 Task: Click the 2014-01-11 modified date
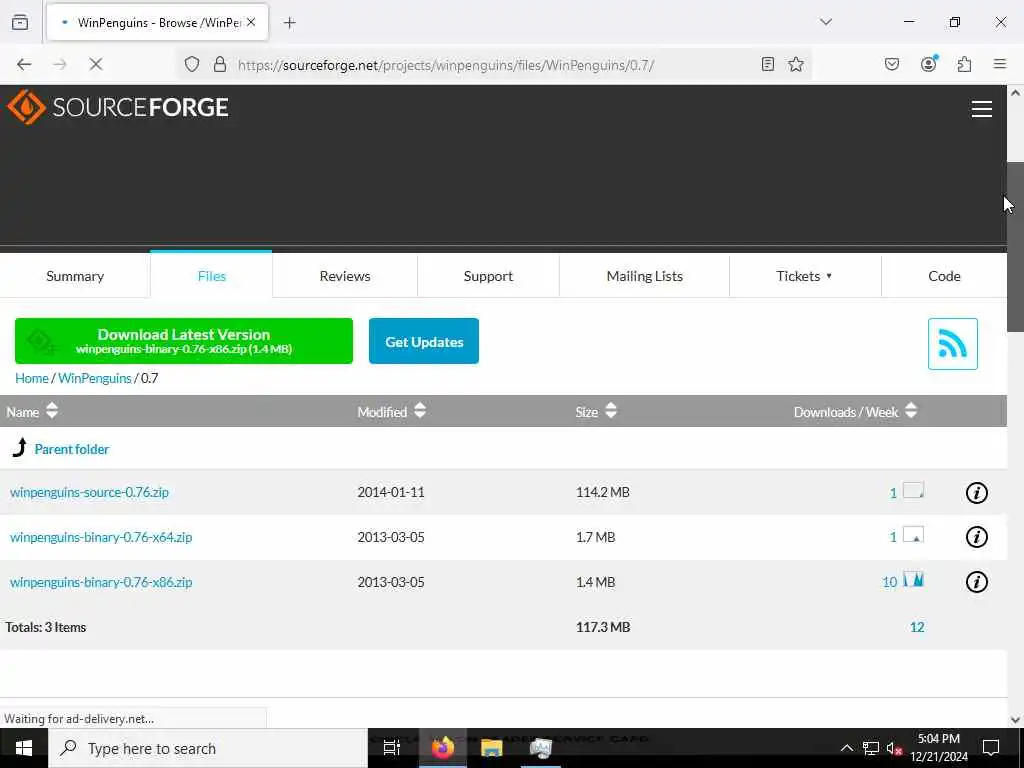[x=391, y=492]
